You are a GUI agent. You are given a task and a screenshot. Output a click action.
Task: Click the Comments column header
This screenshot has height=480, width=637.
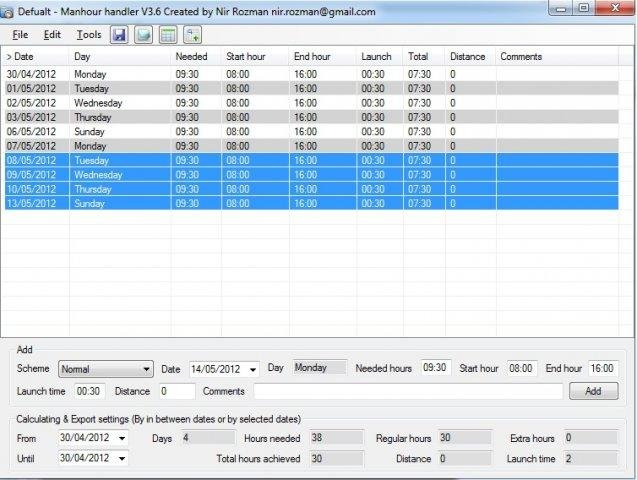pyautogui.click(x=557, y=56)
